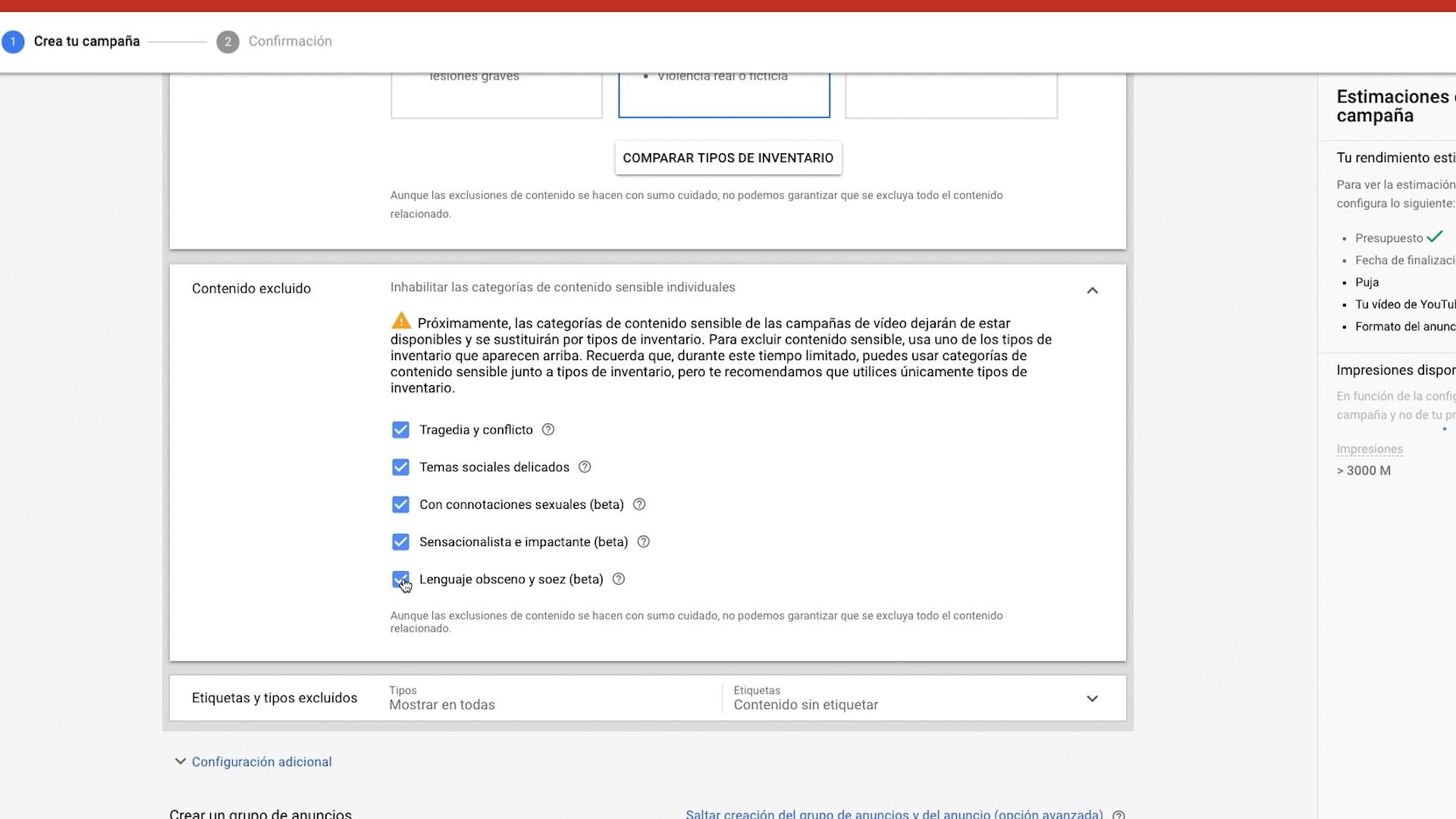Toggle Con connotaciones sexuales (beta) checkbox
Image resolution: width=1456 pixels, height=819 pixels.
pos(400,504)
